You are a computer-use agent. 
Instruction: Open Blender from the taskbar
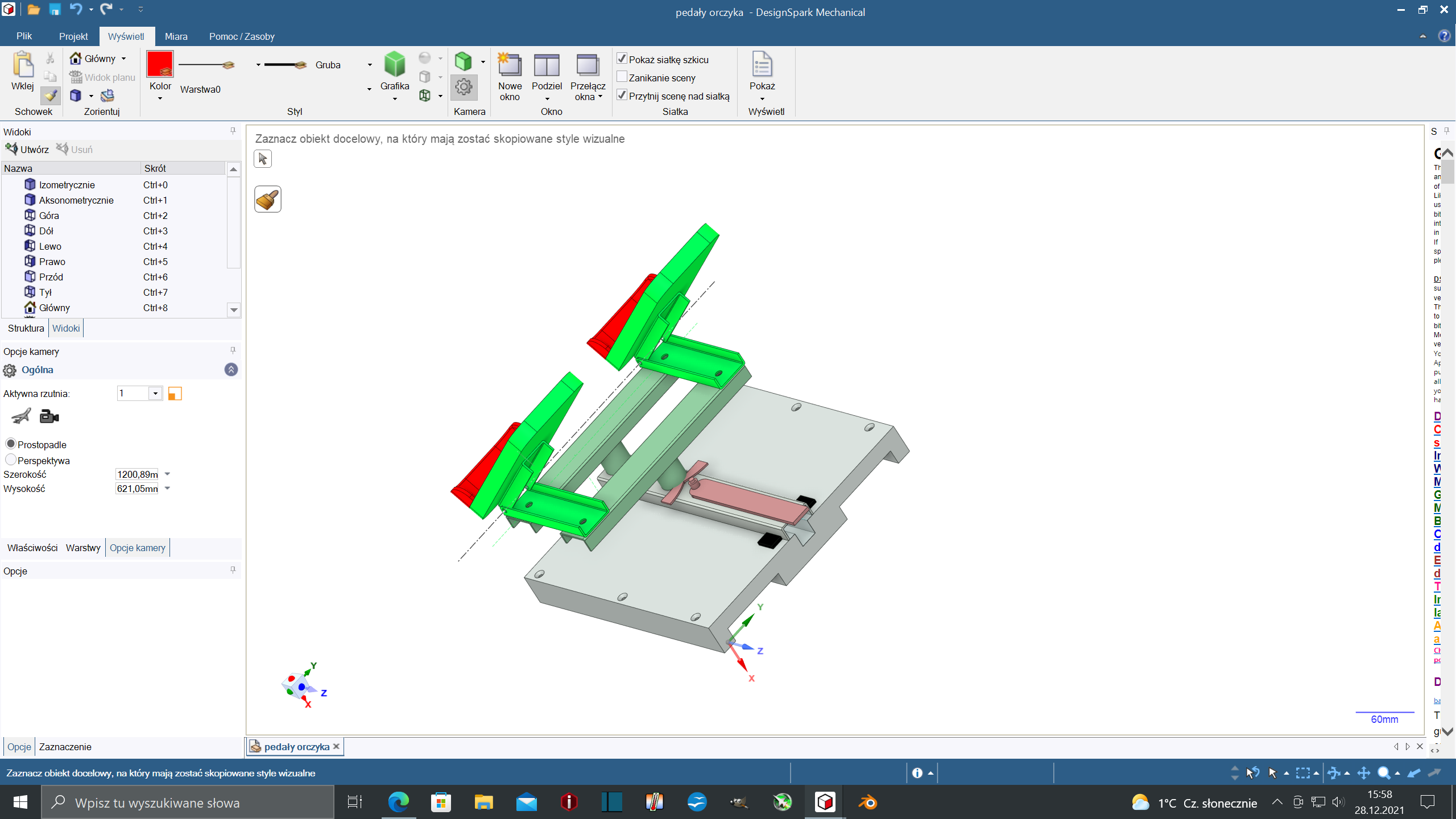(x=868, y=803)
